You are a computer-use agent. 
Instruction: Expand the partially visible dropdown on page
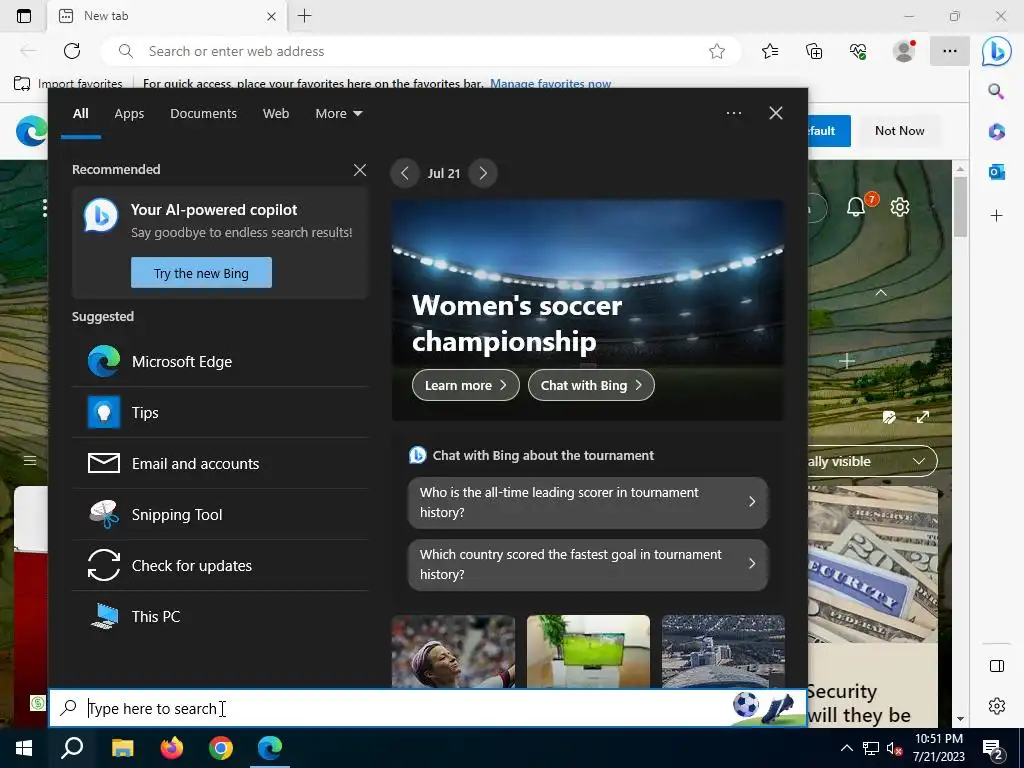point(918,462)
